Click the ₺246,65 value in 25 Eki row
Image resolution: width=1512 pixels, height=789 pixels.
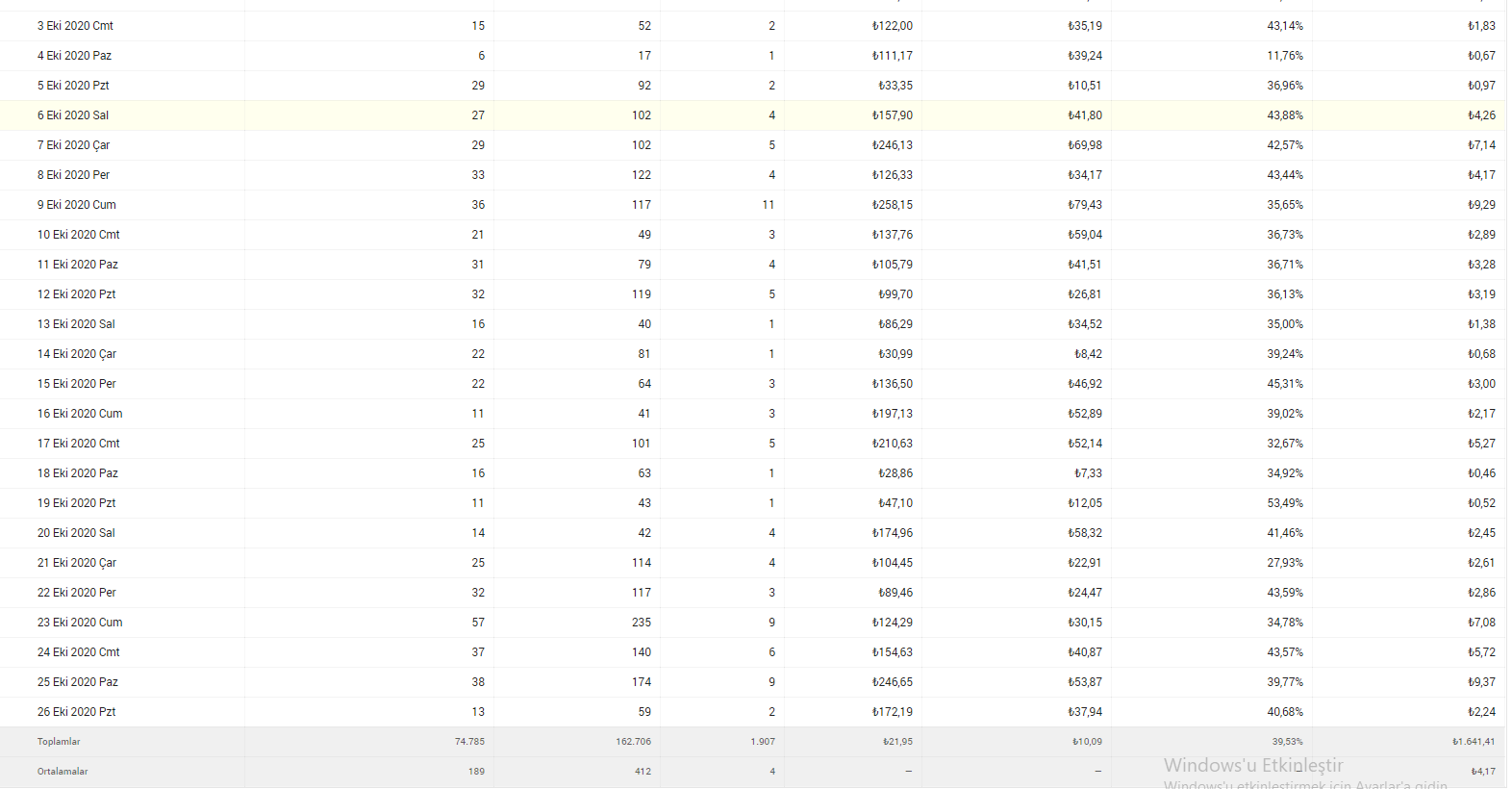pos(893,682)
